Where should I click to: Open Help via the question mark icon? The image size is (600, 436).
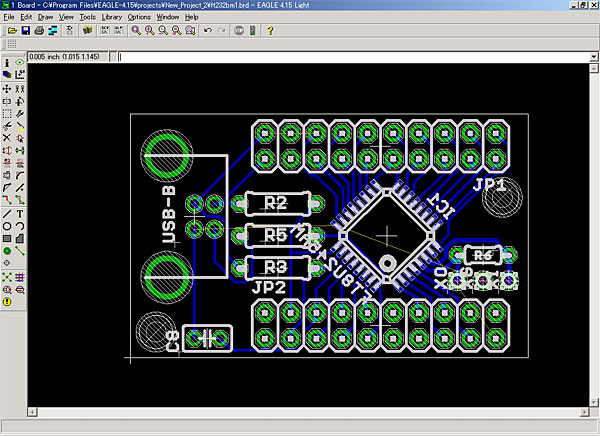tap(270, 31)
